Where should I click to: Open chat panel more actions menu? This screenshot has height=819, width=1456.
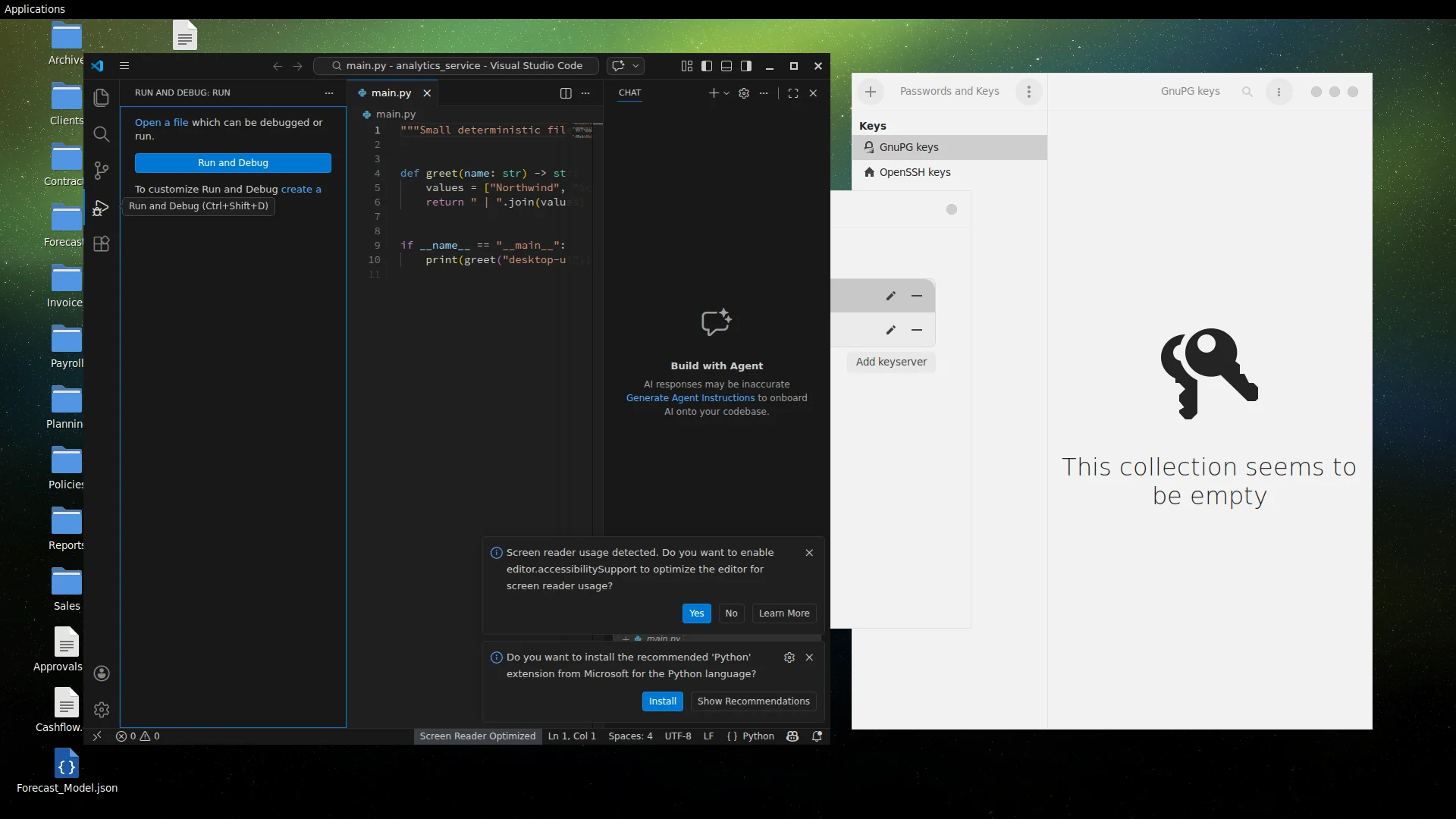coord(764,93)
